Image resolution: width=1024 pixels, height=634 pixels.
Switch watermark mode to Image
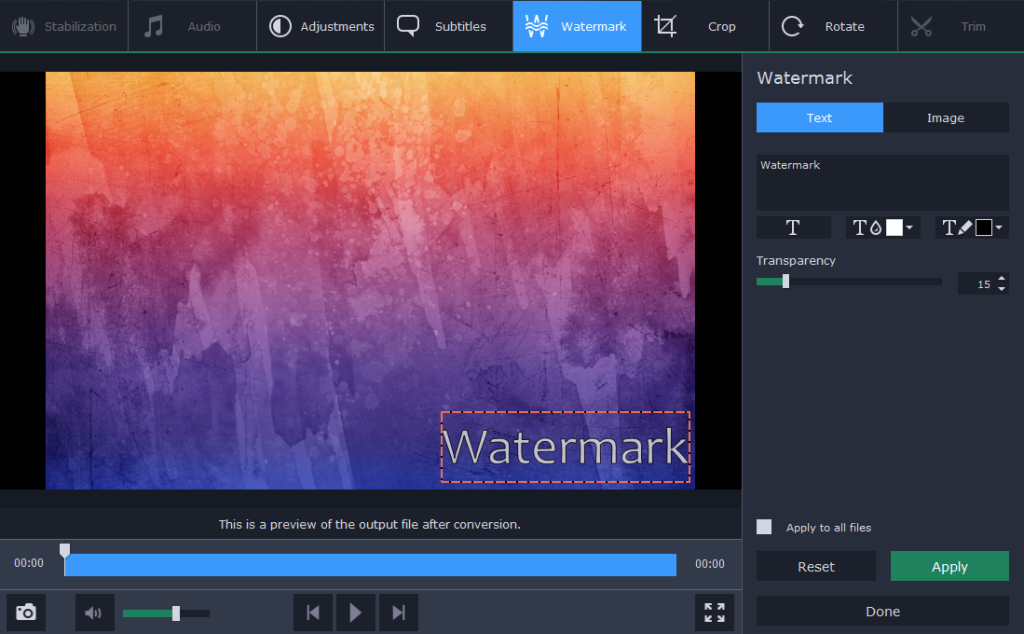tap(945, 117)
